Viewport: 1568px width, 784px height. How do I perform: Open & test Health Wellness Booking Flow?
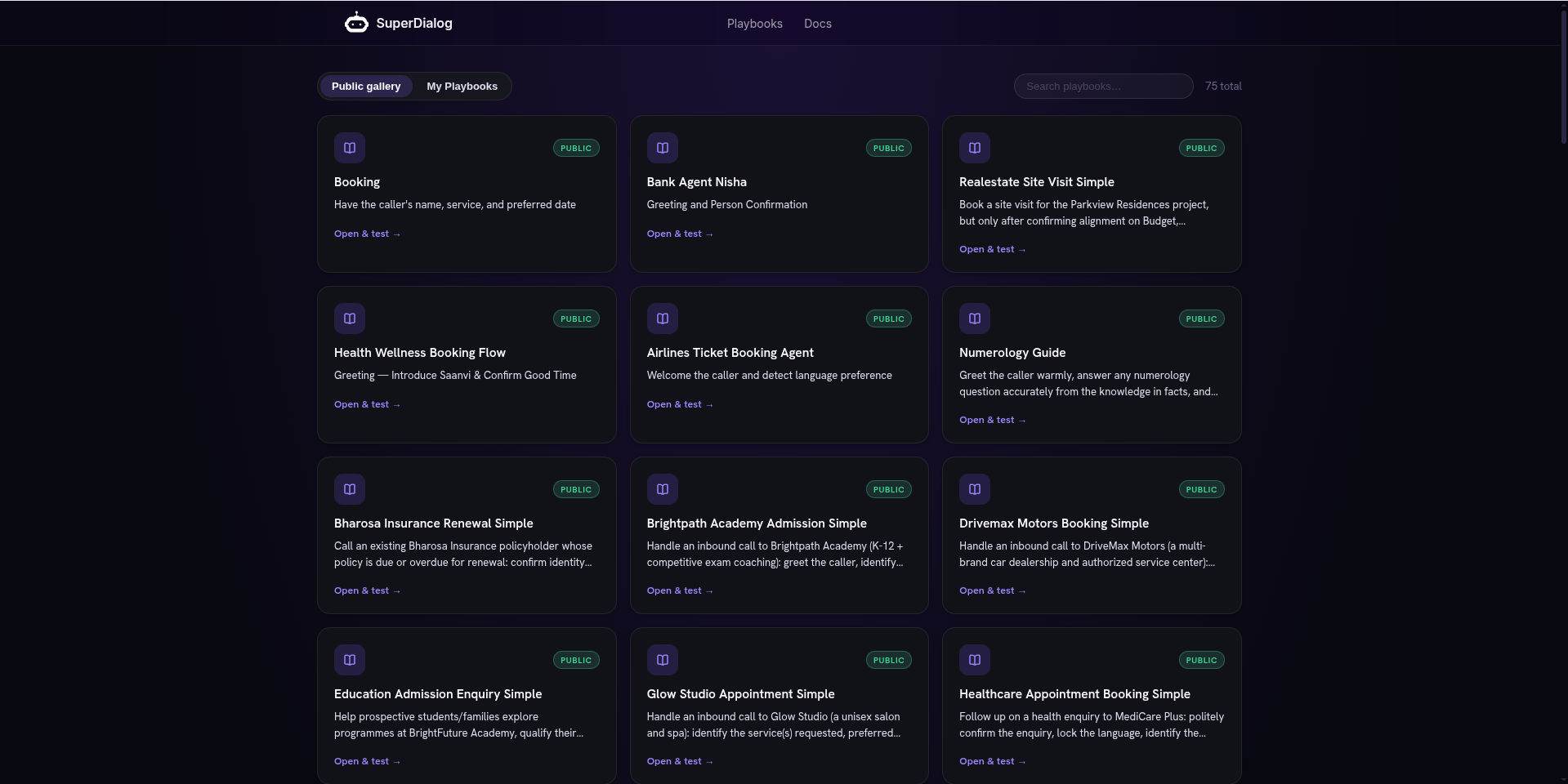point(367,404)
